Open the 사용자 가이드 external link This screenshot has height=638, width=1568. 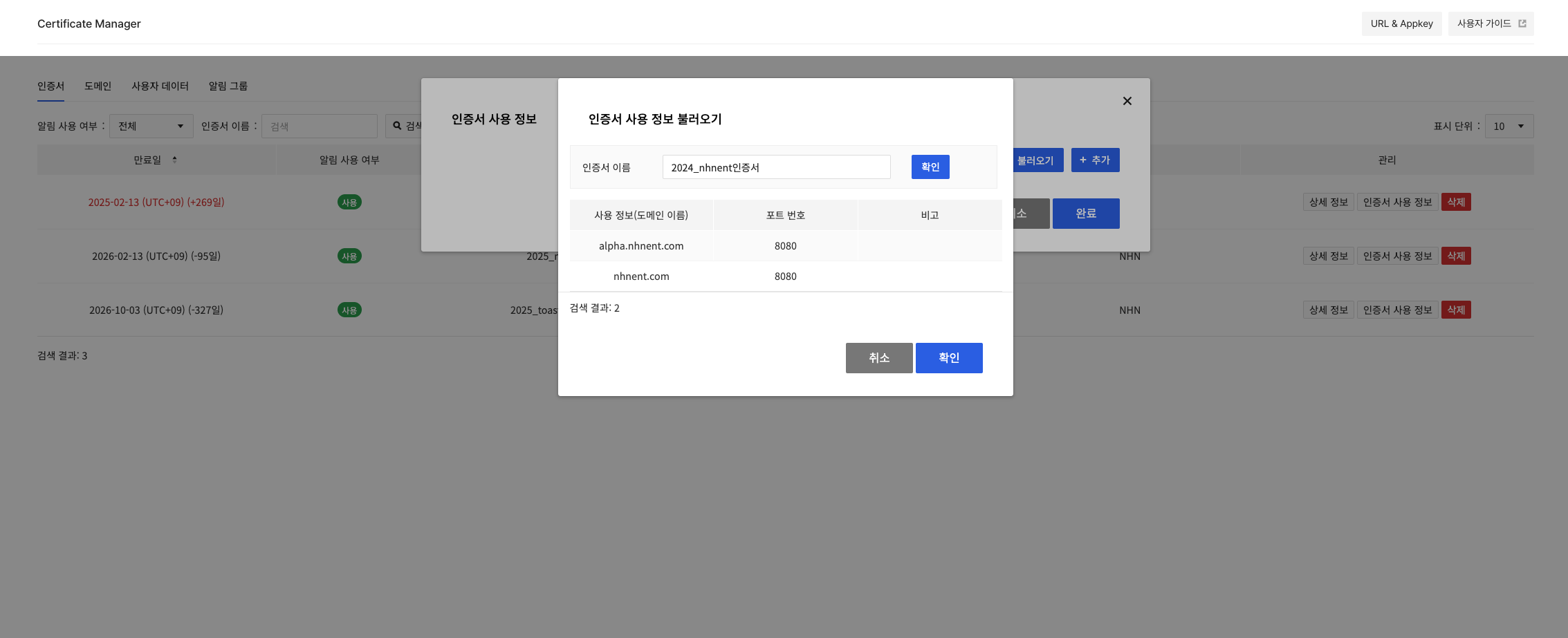click(1491, 24)
